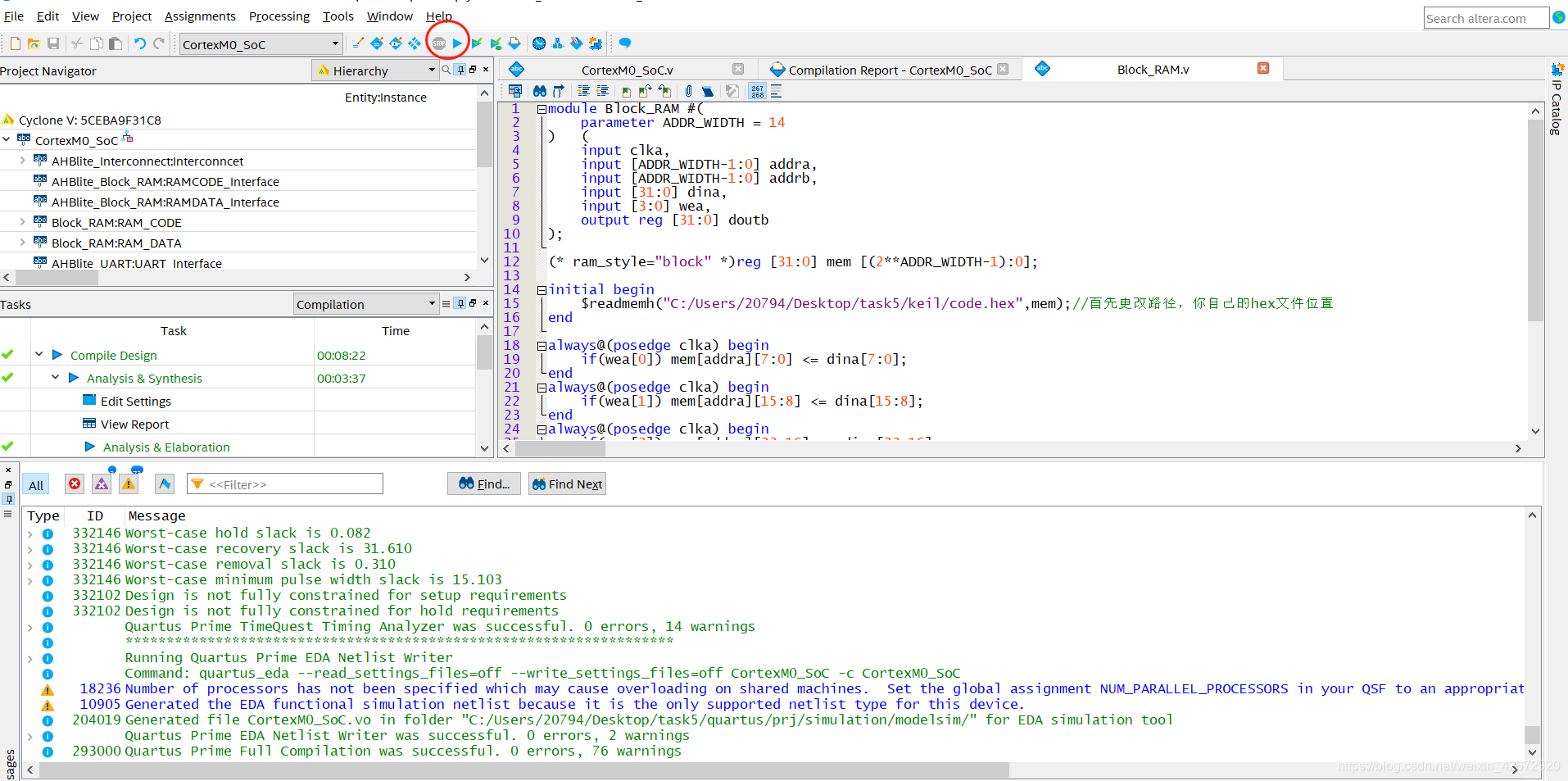Click the Full Compilation was successful message
1568x781 pixels.
click(403, 751)
